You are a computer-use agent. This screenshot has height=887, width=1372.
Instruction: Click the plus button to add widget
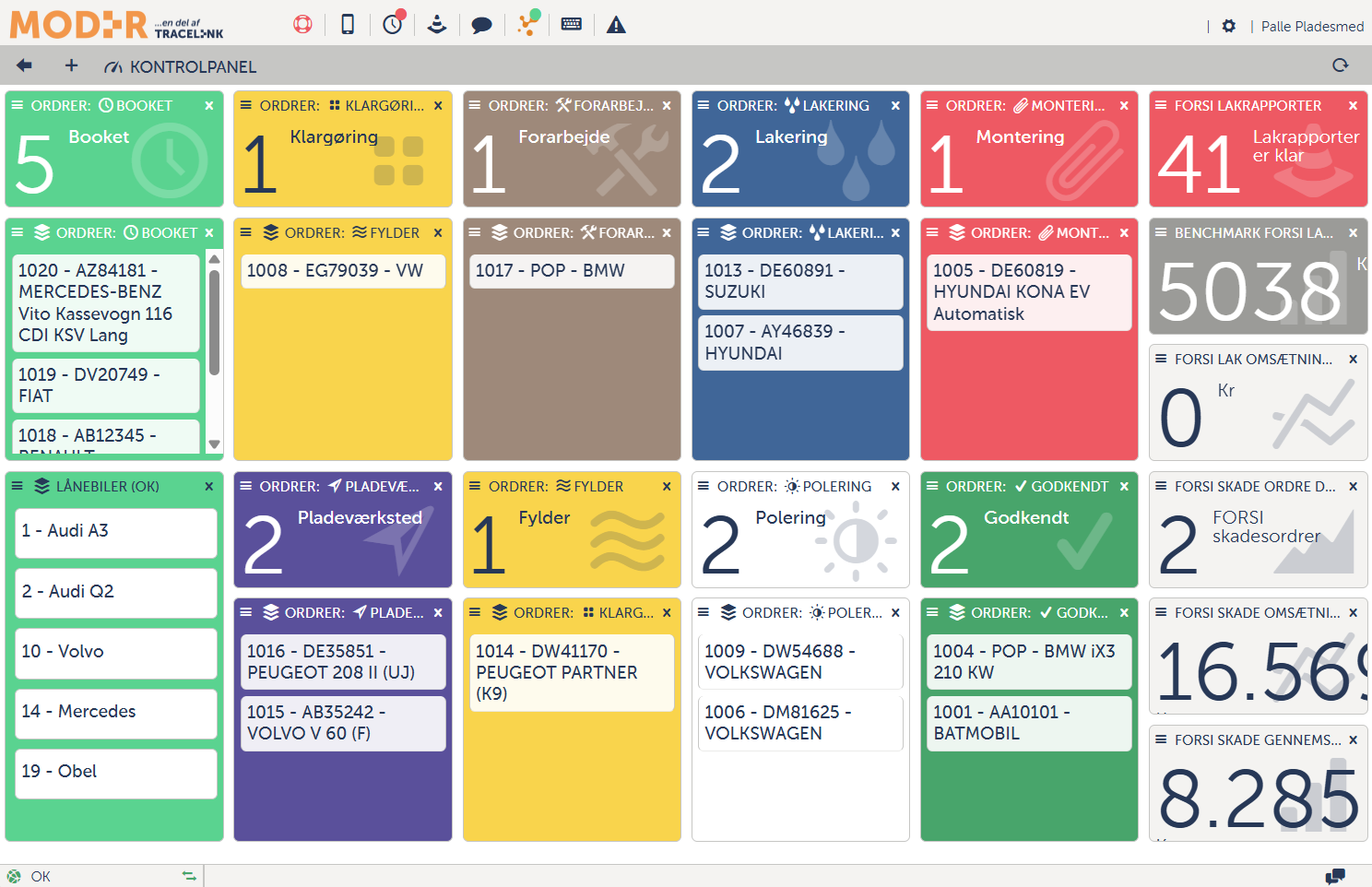tap(71, 65)
